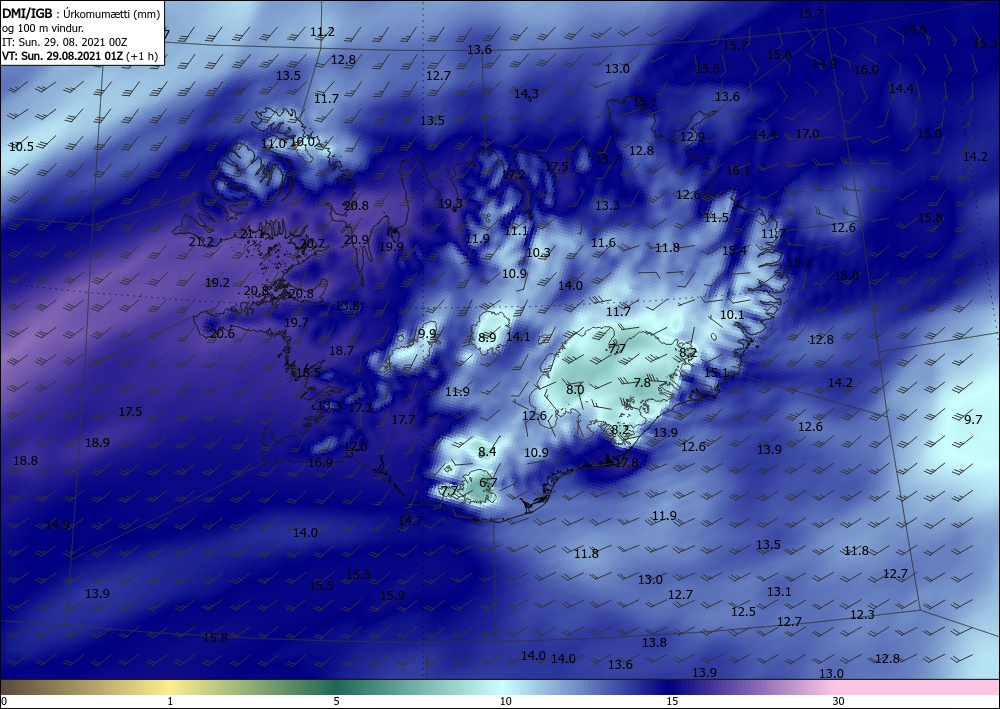Click the 12.9 value label
Screen dimensions: 1000x709
(x=693, y=136)
